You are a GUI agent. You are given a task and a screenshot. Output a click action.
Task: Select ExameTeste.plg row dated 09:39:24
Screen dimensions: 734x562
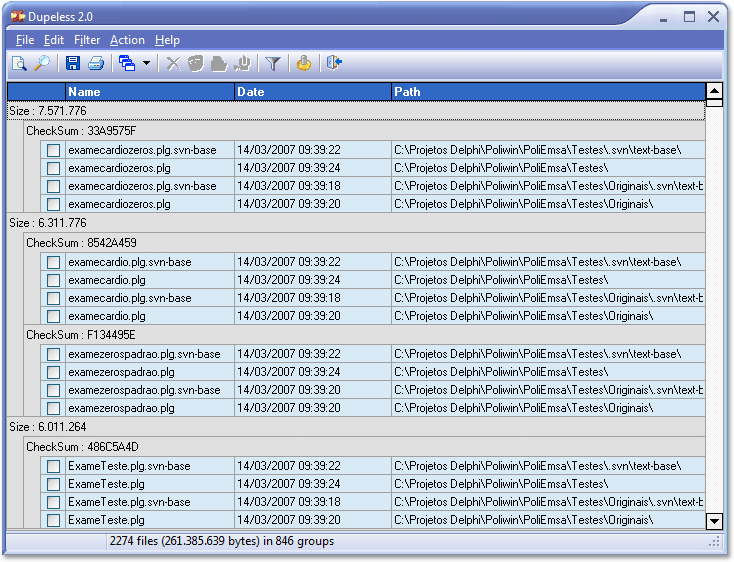(373, 484)
